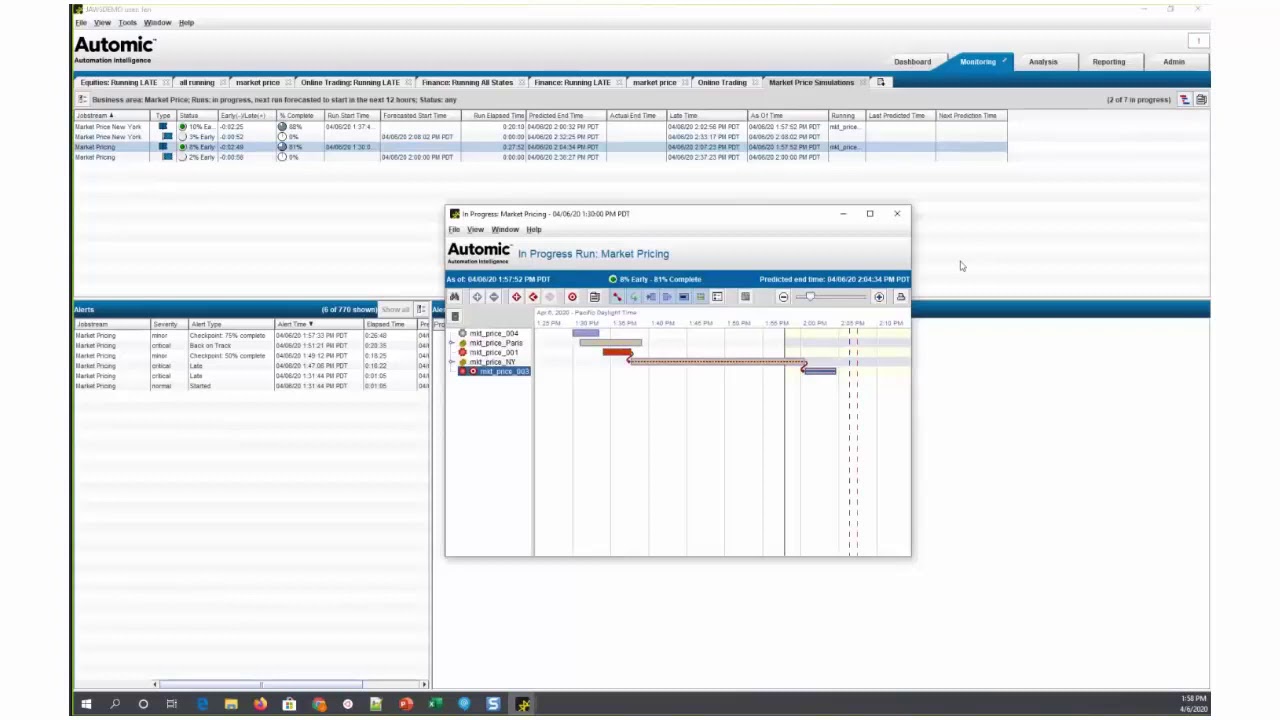Open File menu in In Progress window
This screenshot has width=1280, height=720.
(x=454, y=230)
